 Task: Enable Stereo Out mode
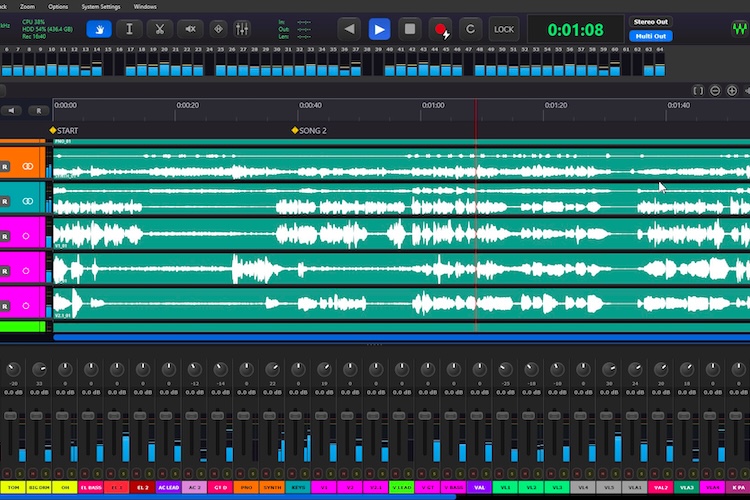[x=651, y=22]
